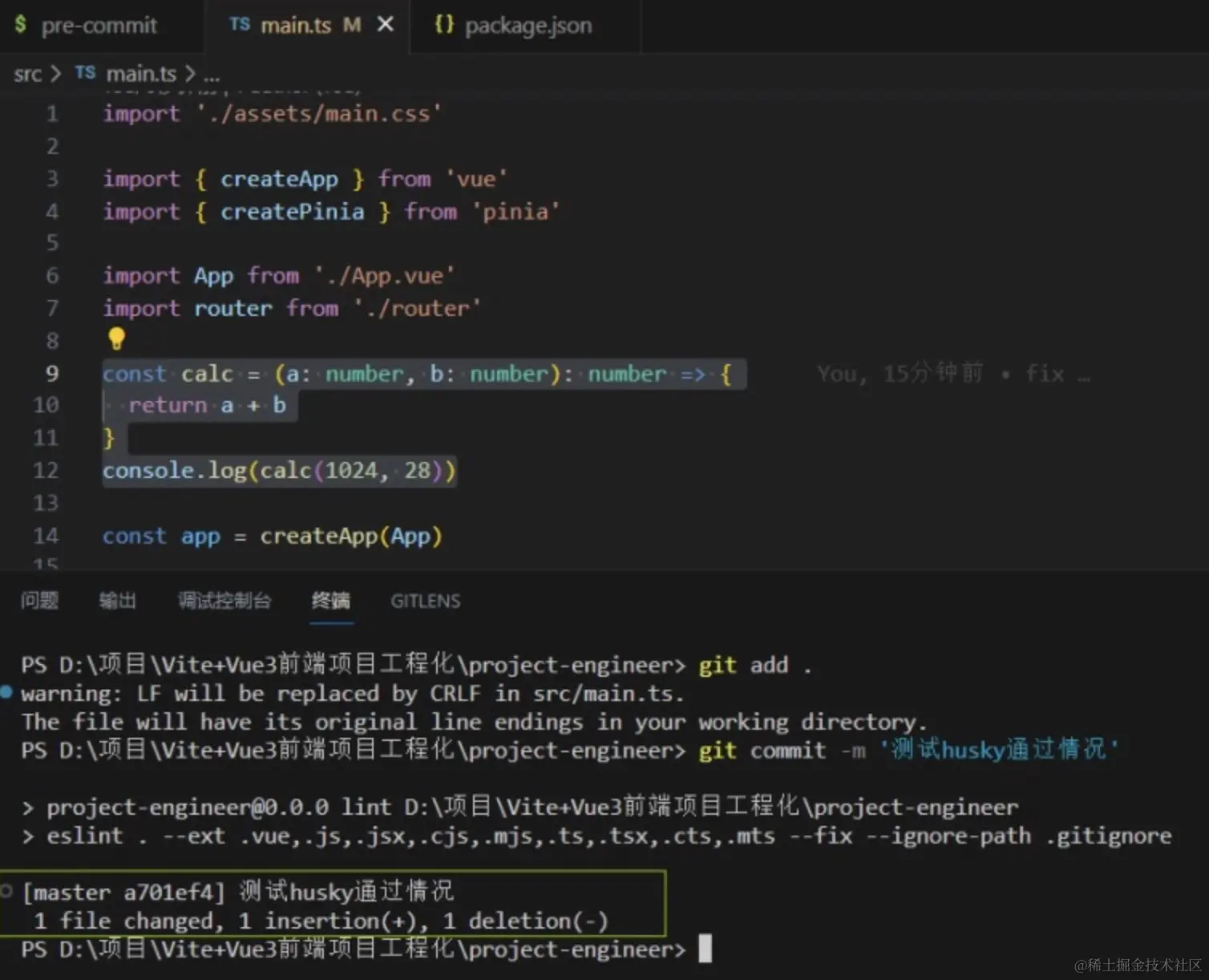
Task: Click the './App.vue' import string
Action: click(x=384, y=277)
